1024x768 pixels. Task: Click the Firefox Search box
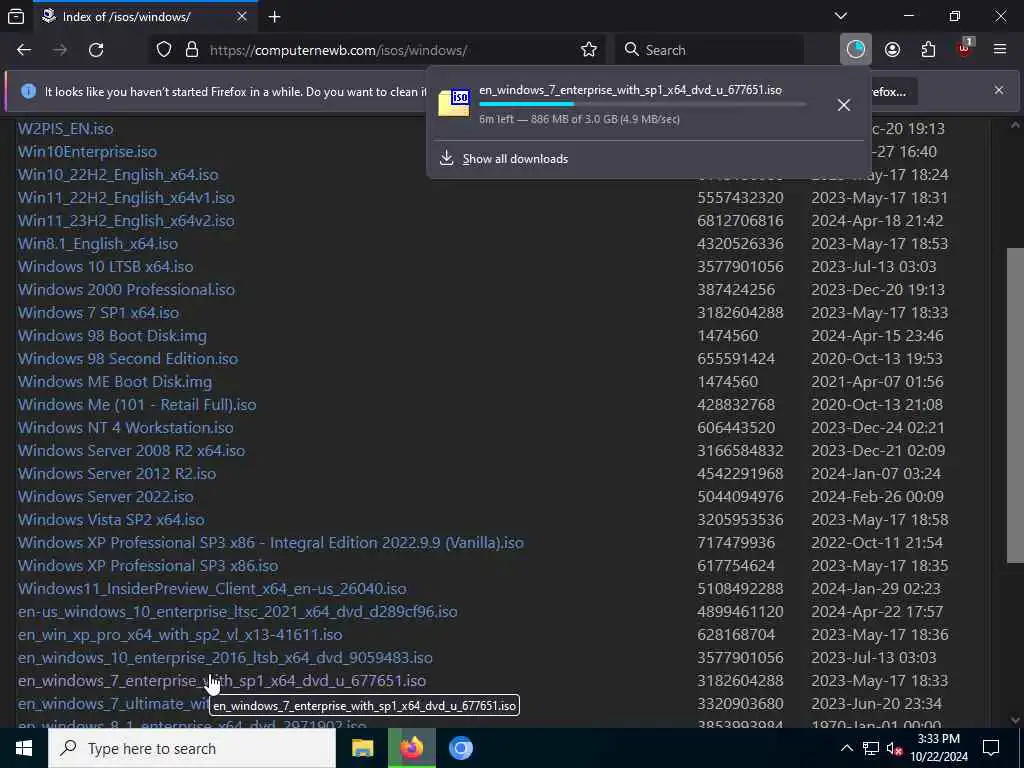(x=710, y=50)
